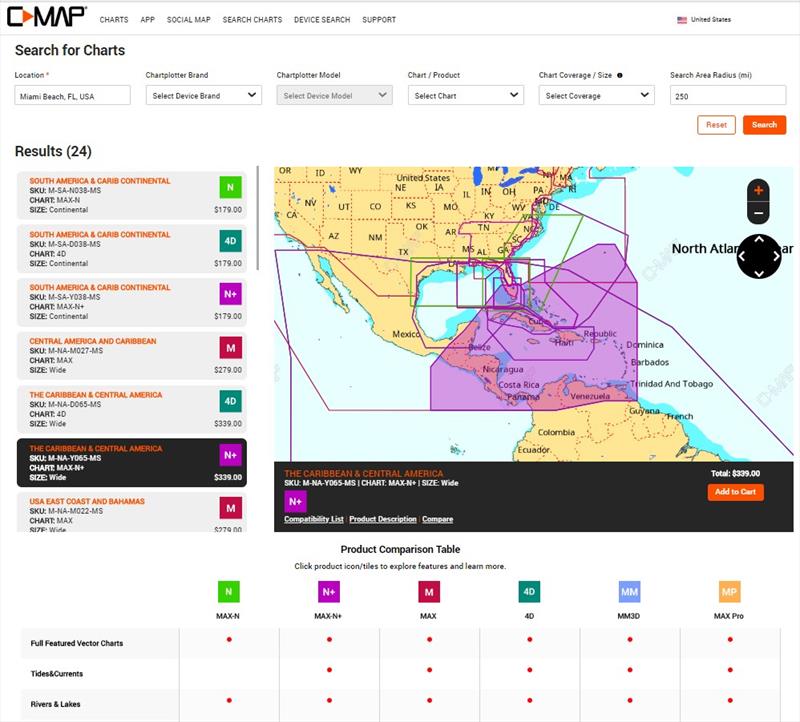Click the Tides&Currents row label

[x=57, y=674]
